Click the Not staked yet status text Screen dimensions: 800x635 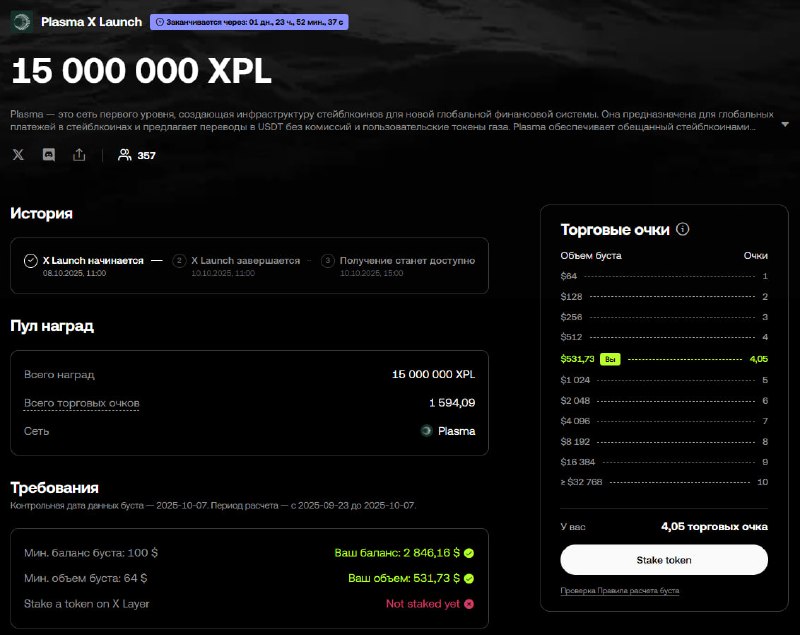pyautogui.click(x=422, y=604)
